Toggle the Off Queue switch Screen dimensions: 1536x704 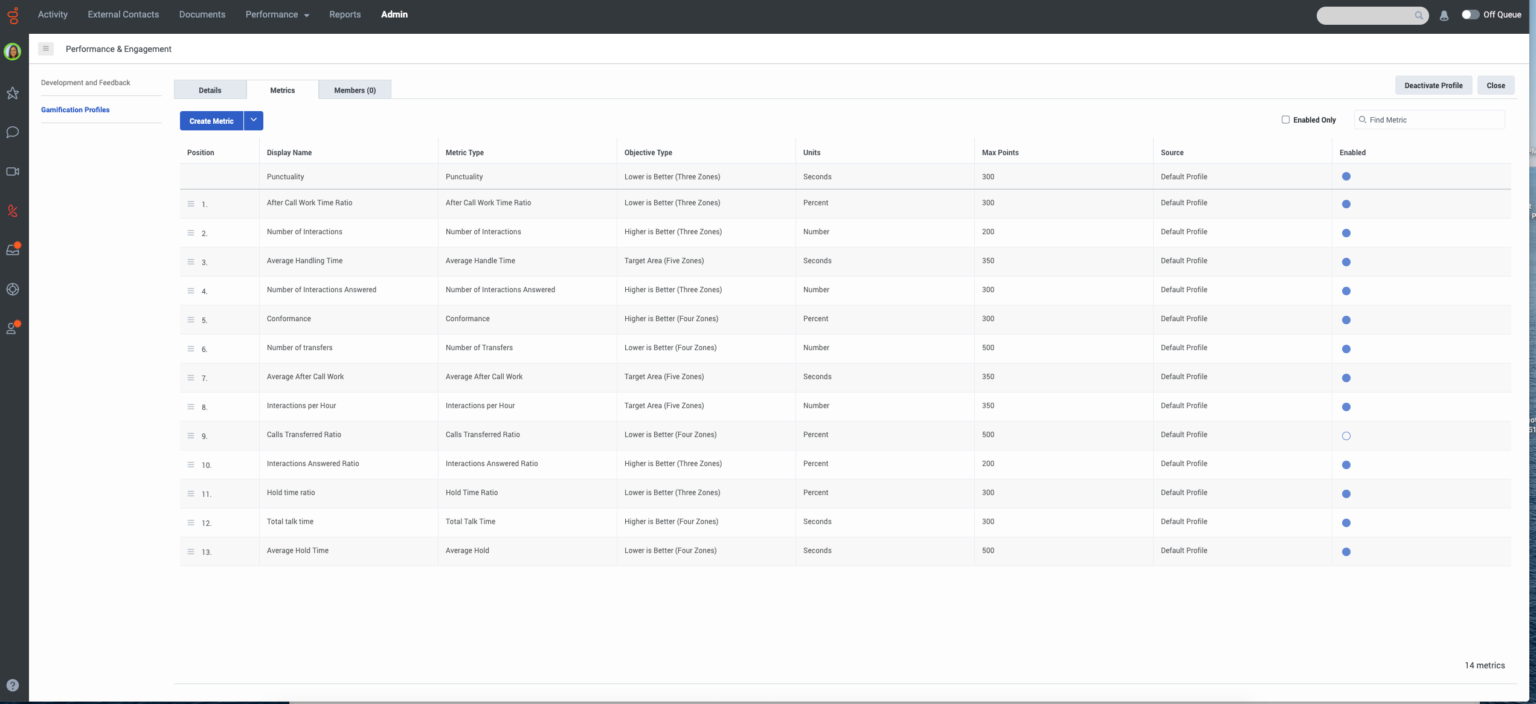(x=1470, y=15)
